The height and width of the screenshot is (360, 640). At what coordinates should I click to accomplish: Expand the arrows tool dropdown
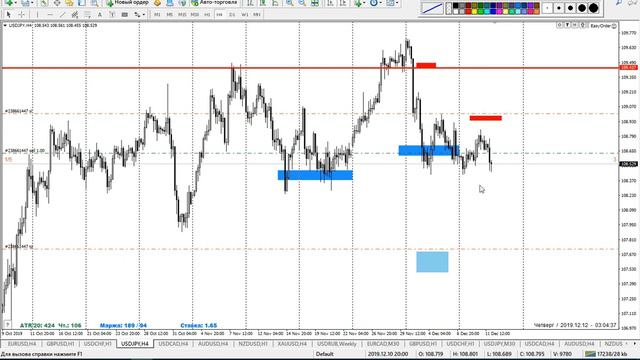pos(144,15)
